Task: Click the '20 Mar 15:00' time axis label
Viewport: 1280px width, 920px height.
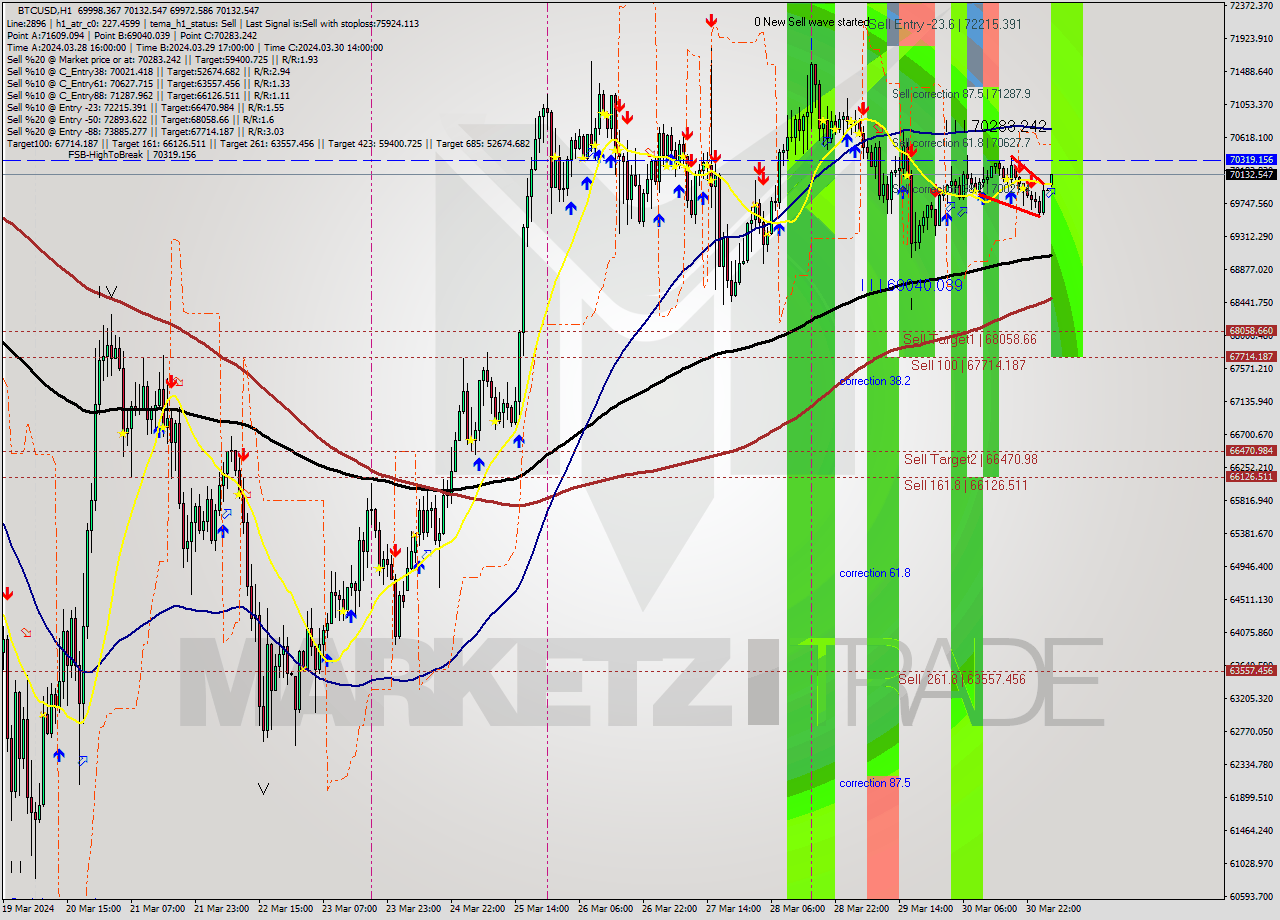Action: pos(91,909)
